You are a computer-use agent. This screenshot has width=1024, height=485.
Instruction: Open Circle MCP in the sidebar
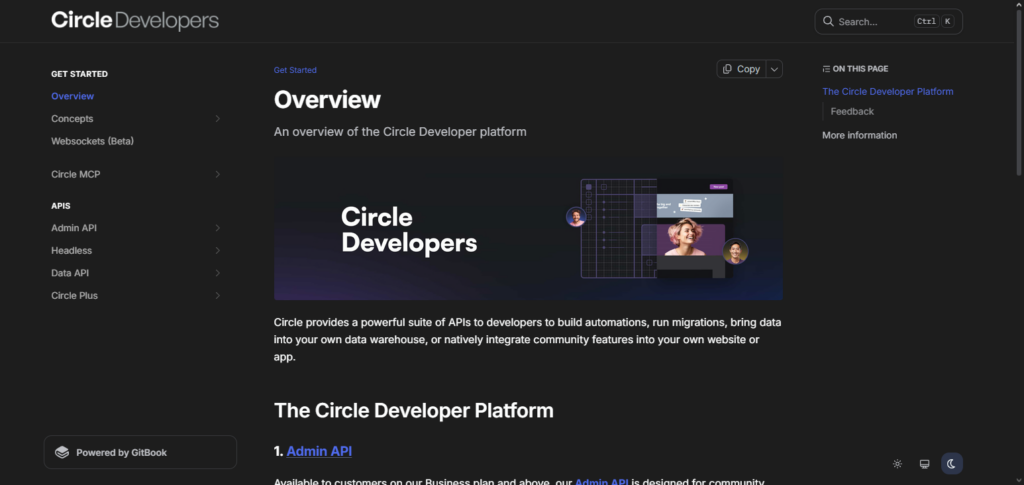76,174
